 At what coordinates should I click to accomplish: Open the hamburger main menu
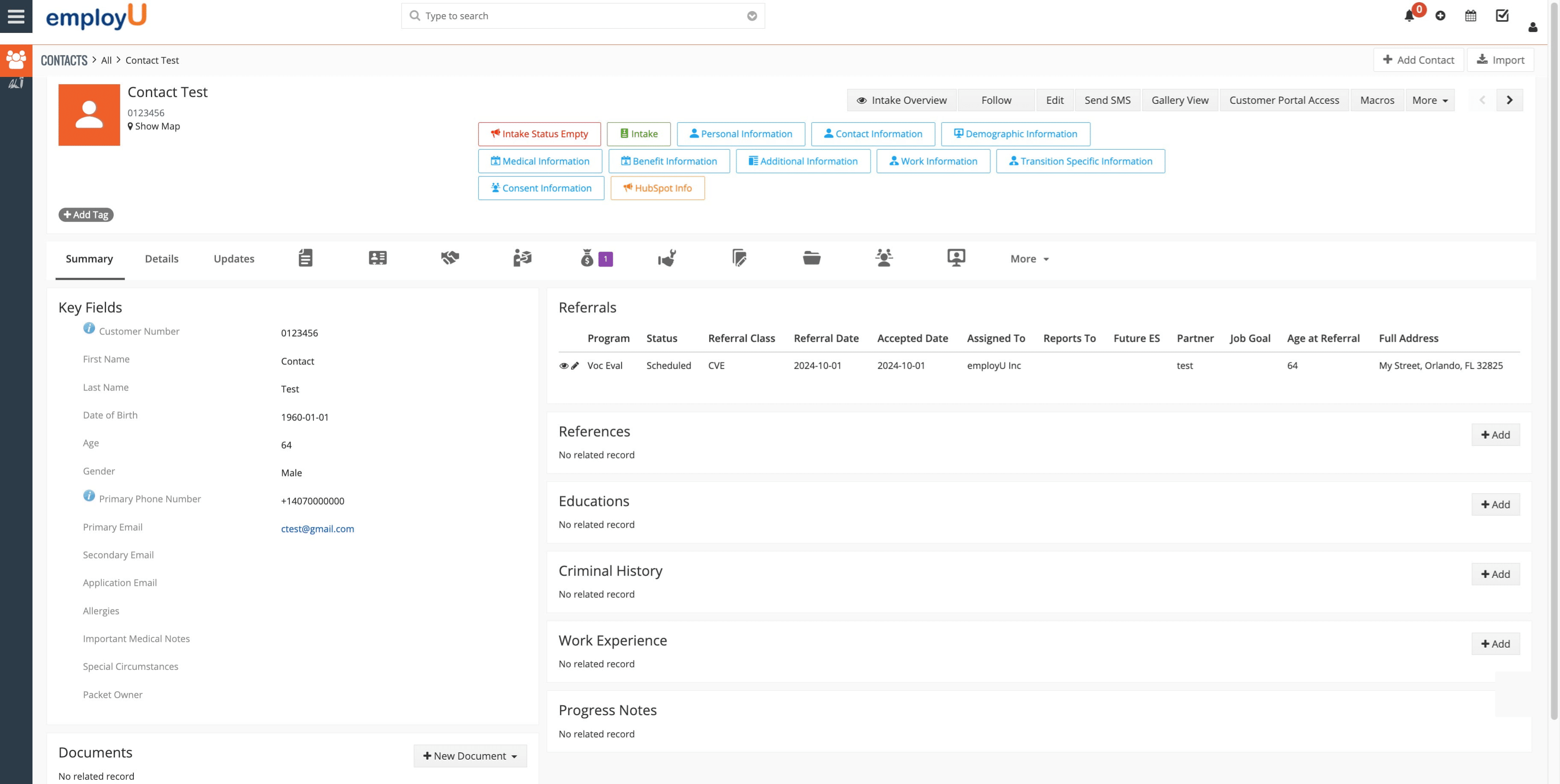[16, 16]
